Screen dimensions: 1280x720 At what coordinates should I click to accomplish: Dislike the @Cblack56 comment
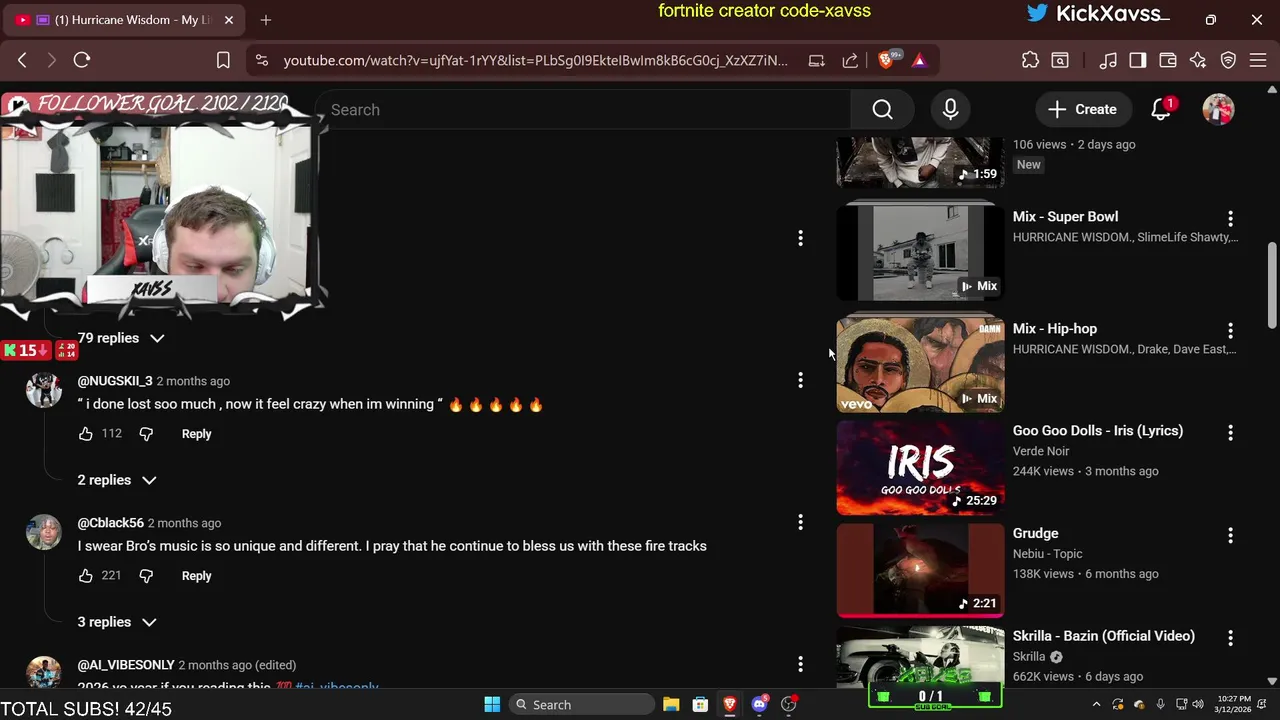click(x=146, y=576)
